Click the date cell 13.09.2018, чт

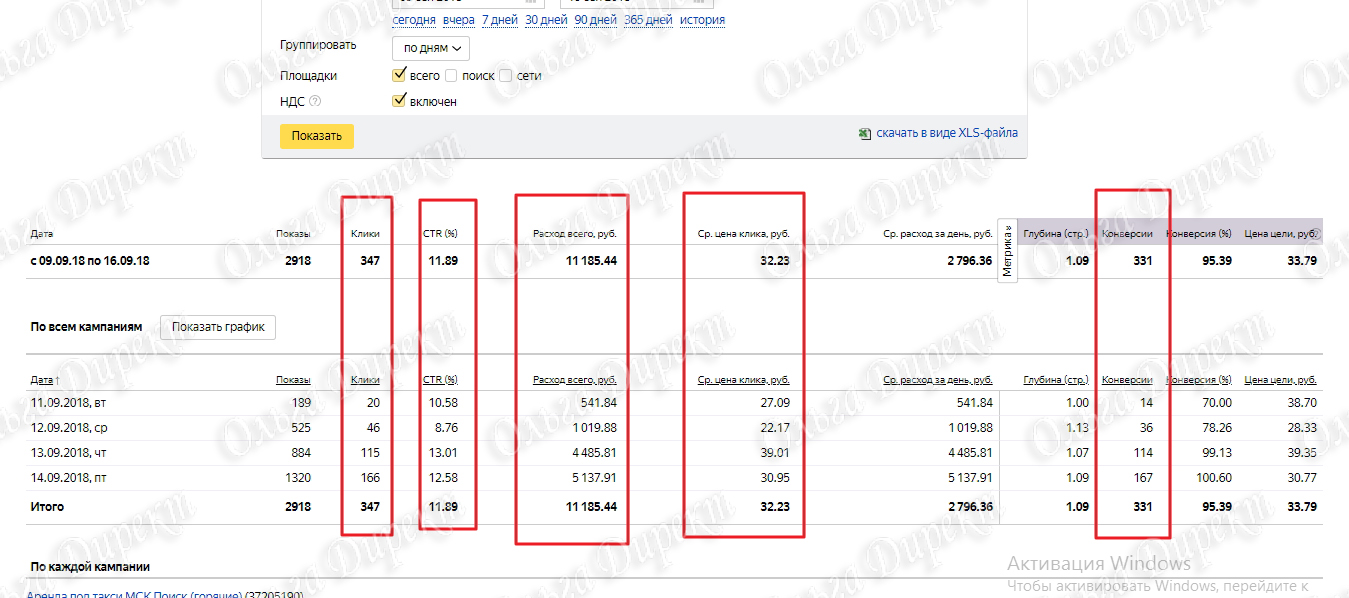click(x=68, y=453)
